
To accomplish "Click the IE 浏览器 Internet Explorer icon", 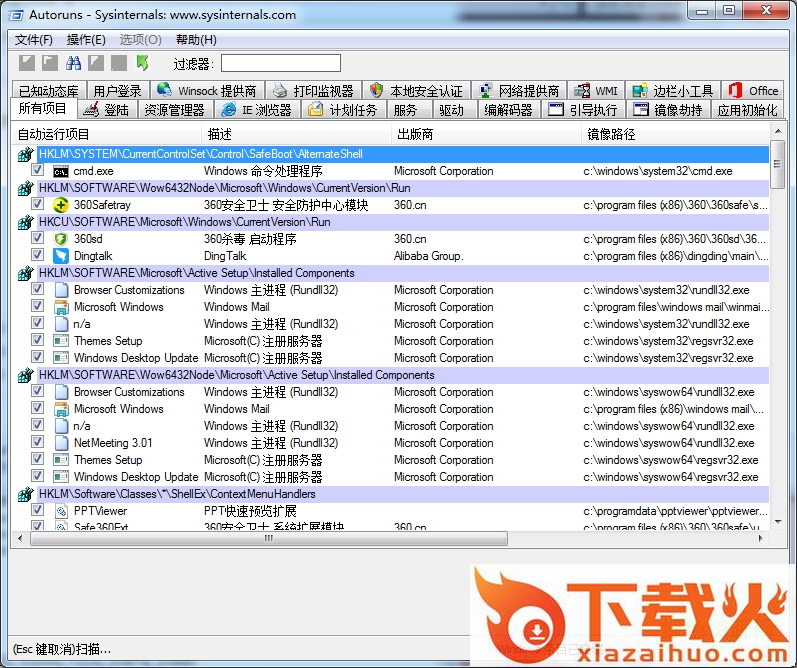I will (229, 109).
